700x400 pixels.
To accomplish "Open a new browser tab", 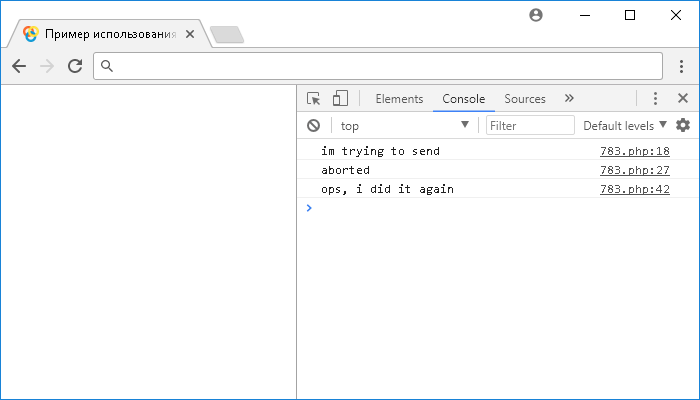I will (227, 35).
